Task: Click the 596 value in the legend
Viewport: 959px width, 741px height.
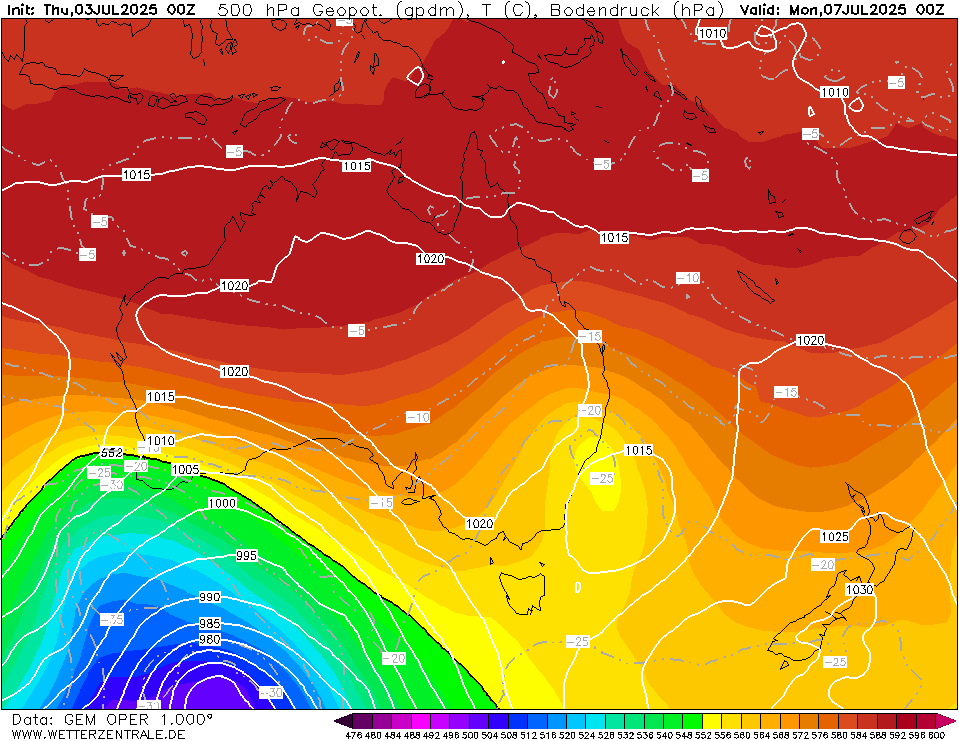Action: point(916,735)
